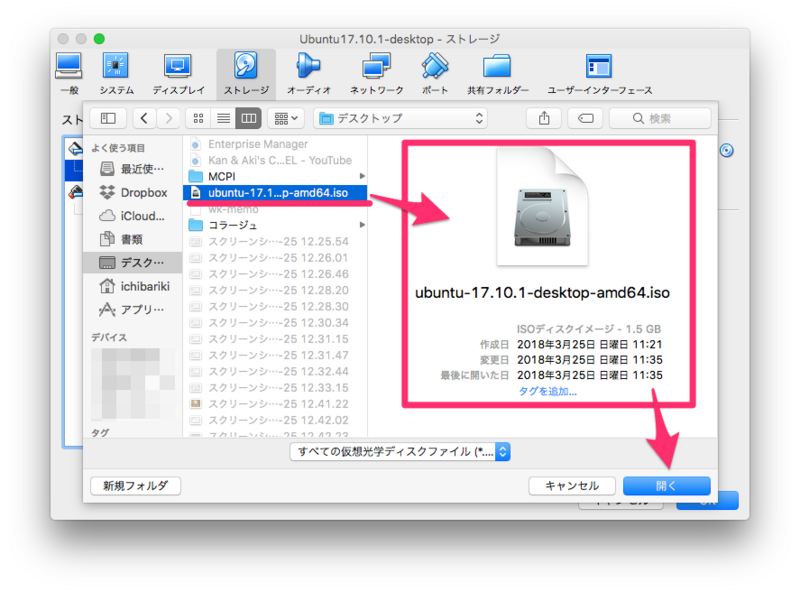Viewport: 800px width, 592px height.
Task: Click the Share toolbar button
Action: [x=544, y=118]
